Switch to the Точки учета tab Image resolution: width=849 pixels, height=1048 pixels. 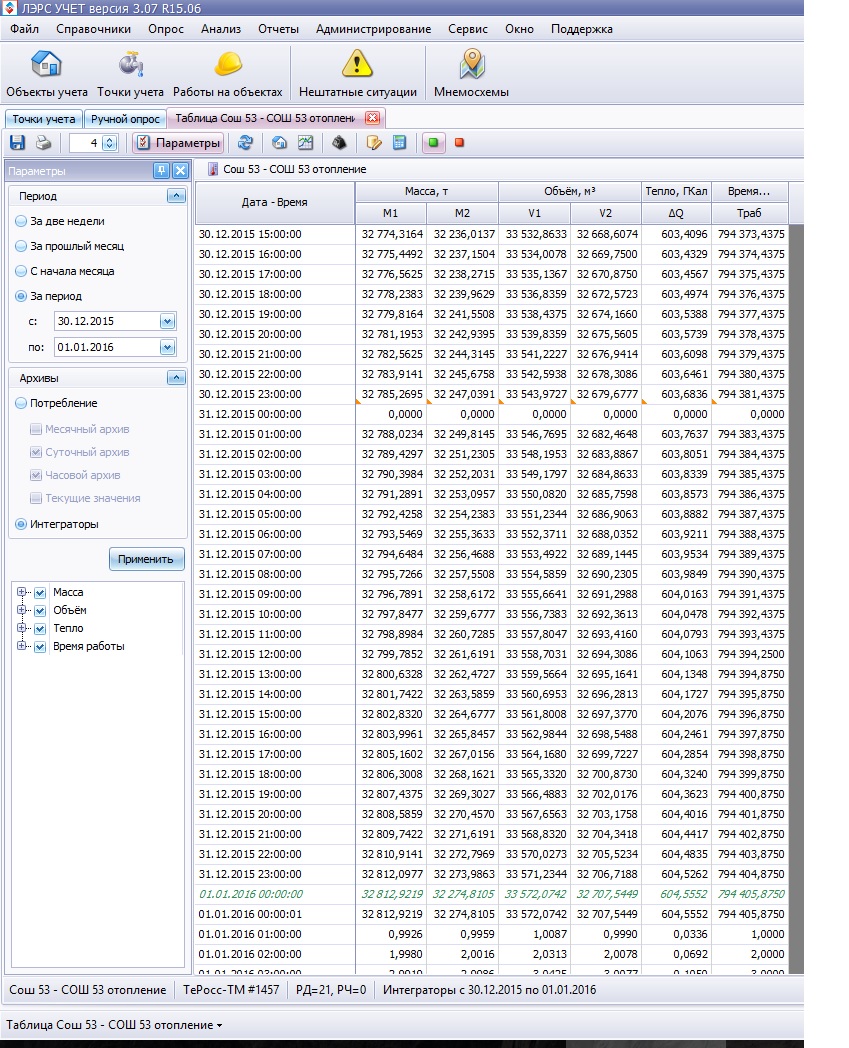[44, 119]
